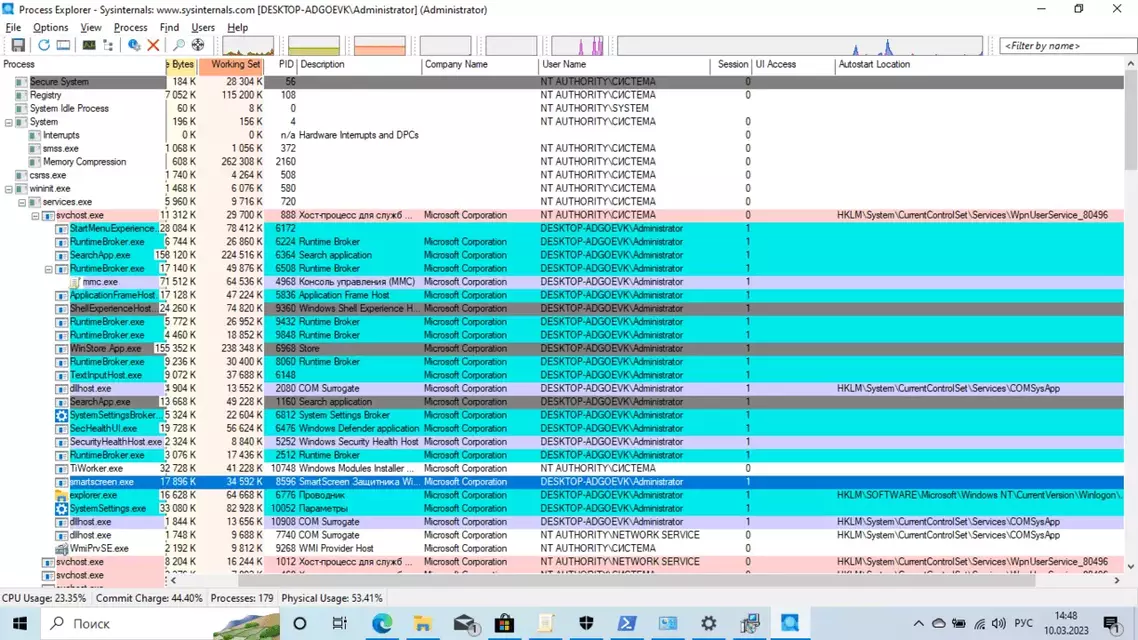1138x640 pixels.
Task: Sort by the Company Name column header
Action: [x=479, y=65]
